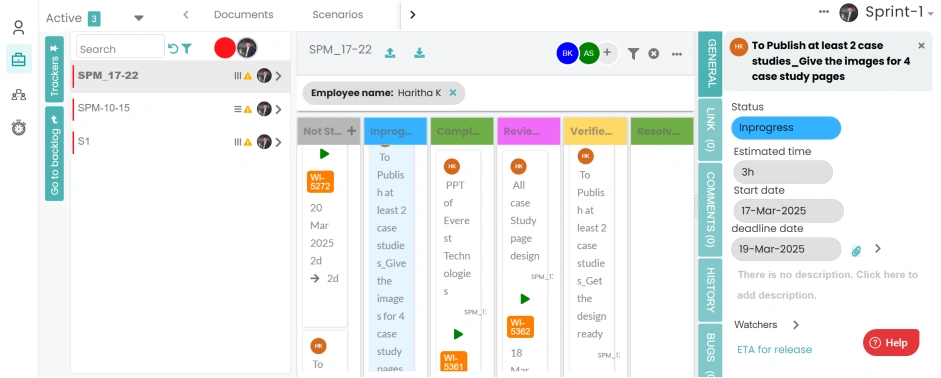Open the user profile sidebar icon
This screenshot has height=378, width=941.
19,27
